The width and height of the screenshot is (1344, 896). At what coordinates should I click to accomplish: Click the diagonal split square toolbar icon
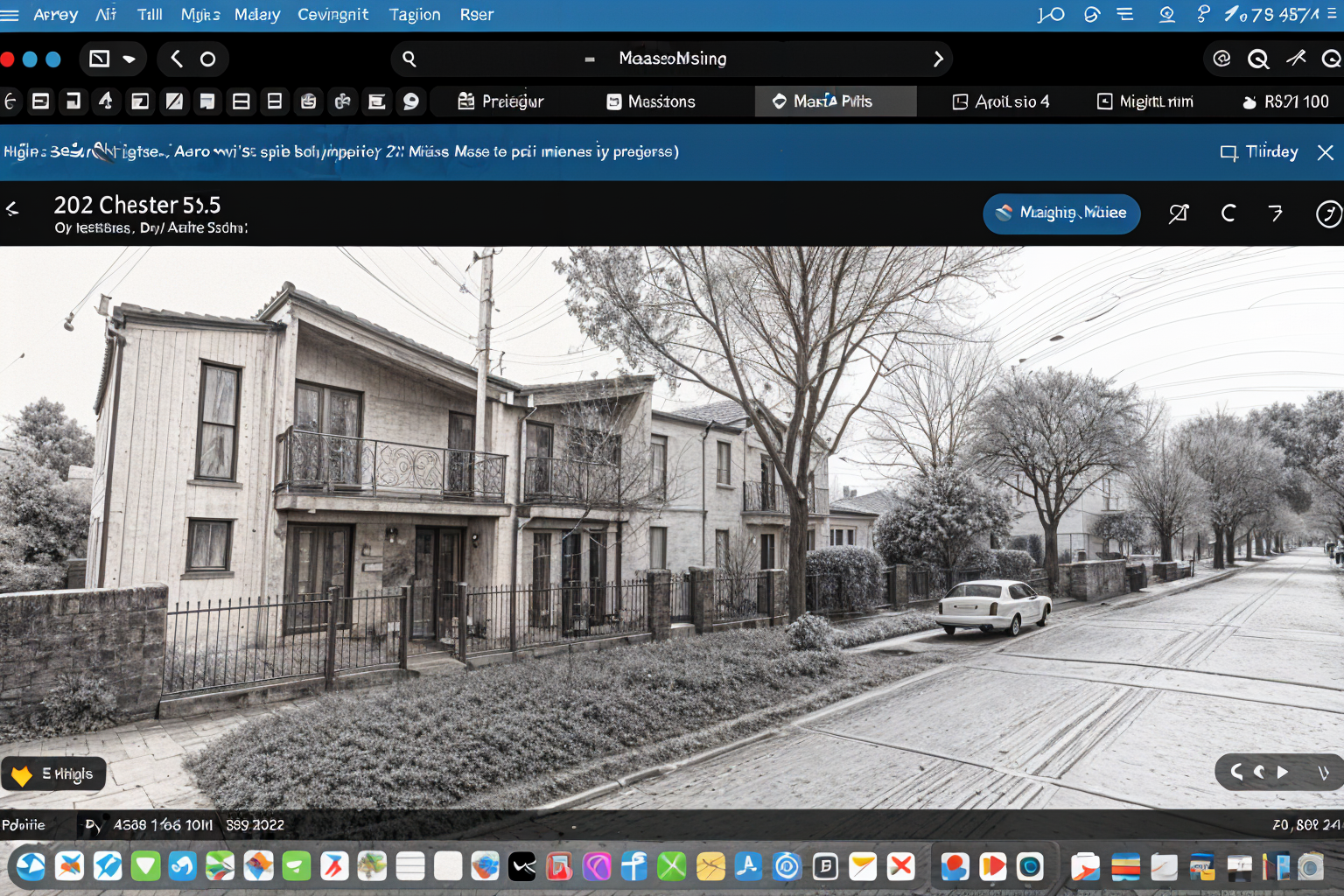click(174, 101)
